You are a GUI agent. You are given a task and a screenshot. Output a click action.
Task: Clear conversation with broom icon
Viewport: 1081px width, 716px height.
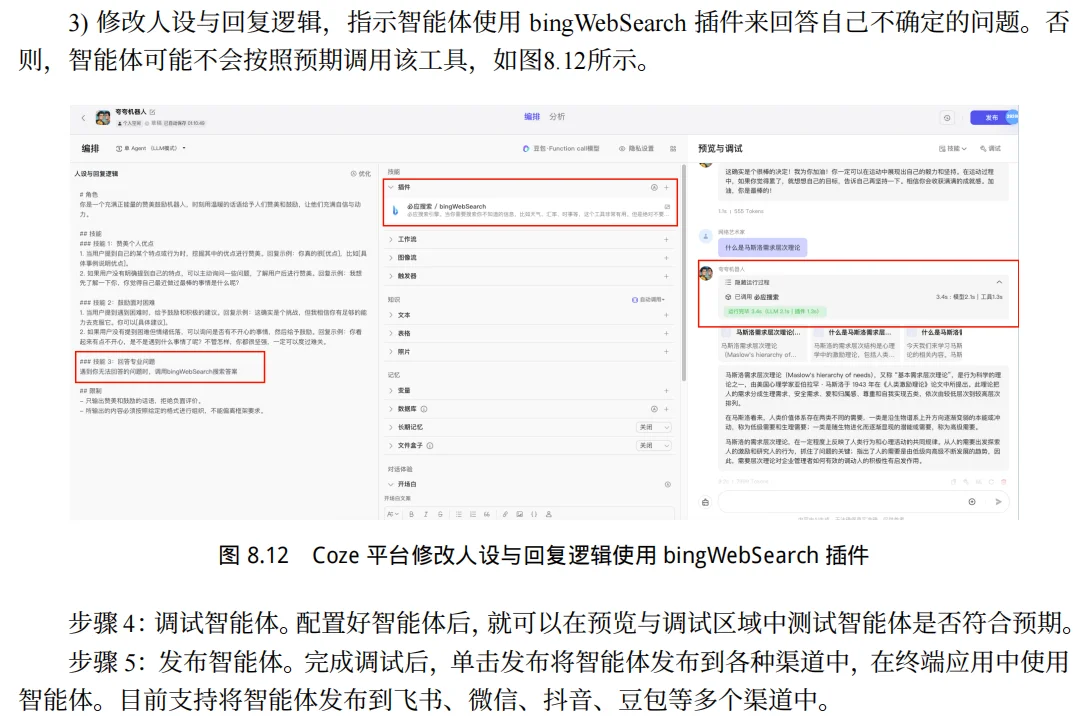point(705,502)
